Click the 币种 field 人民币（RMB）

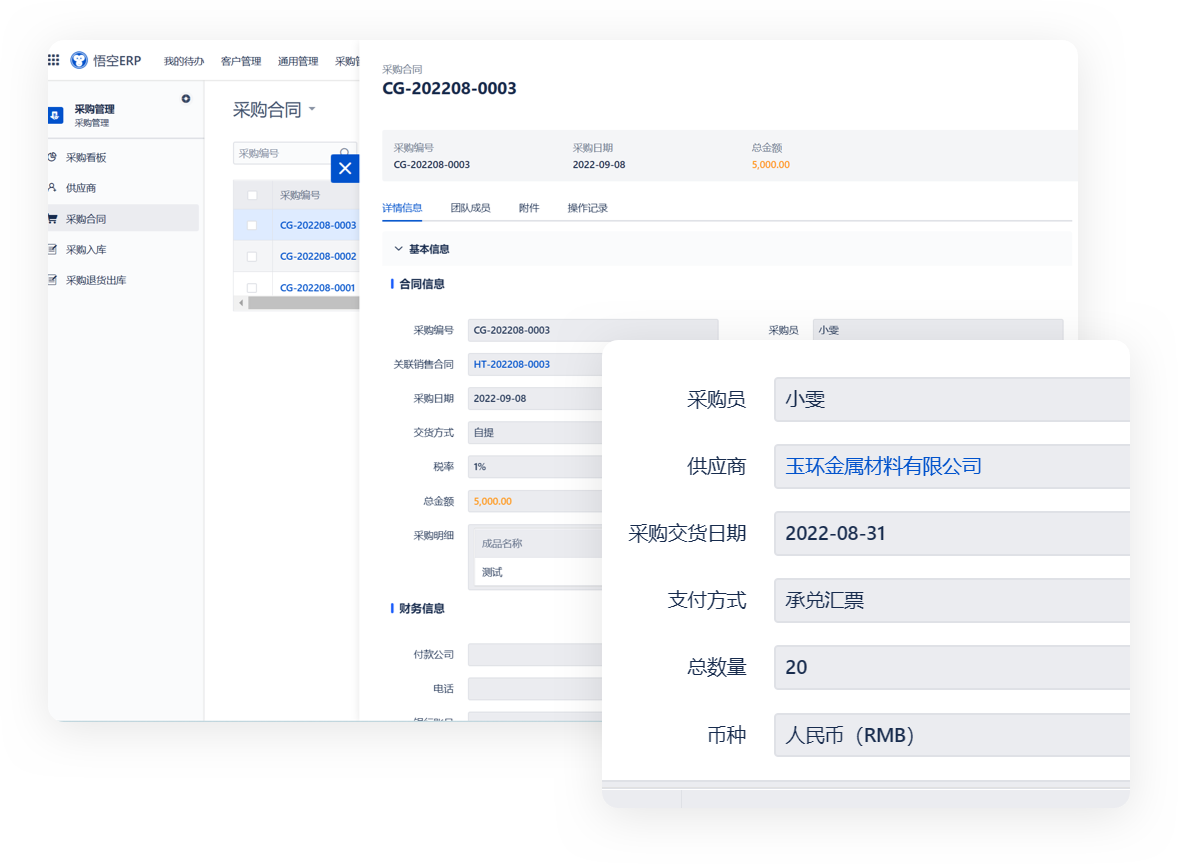[x=952, y=735]
